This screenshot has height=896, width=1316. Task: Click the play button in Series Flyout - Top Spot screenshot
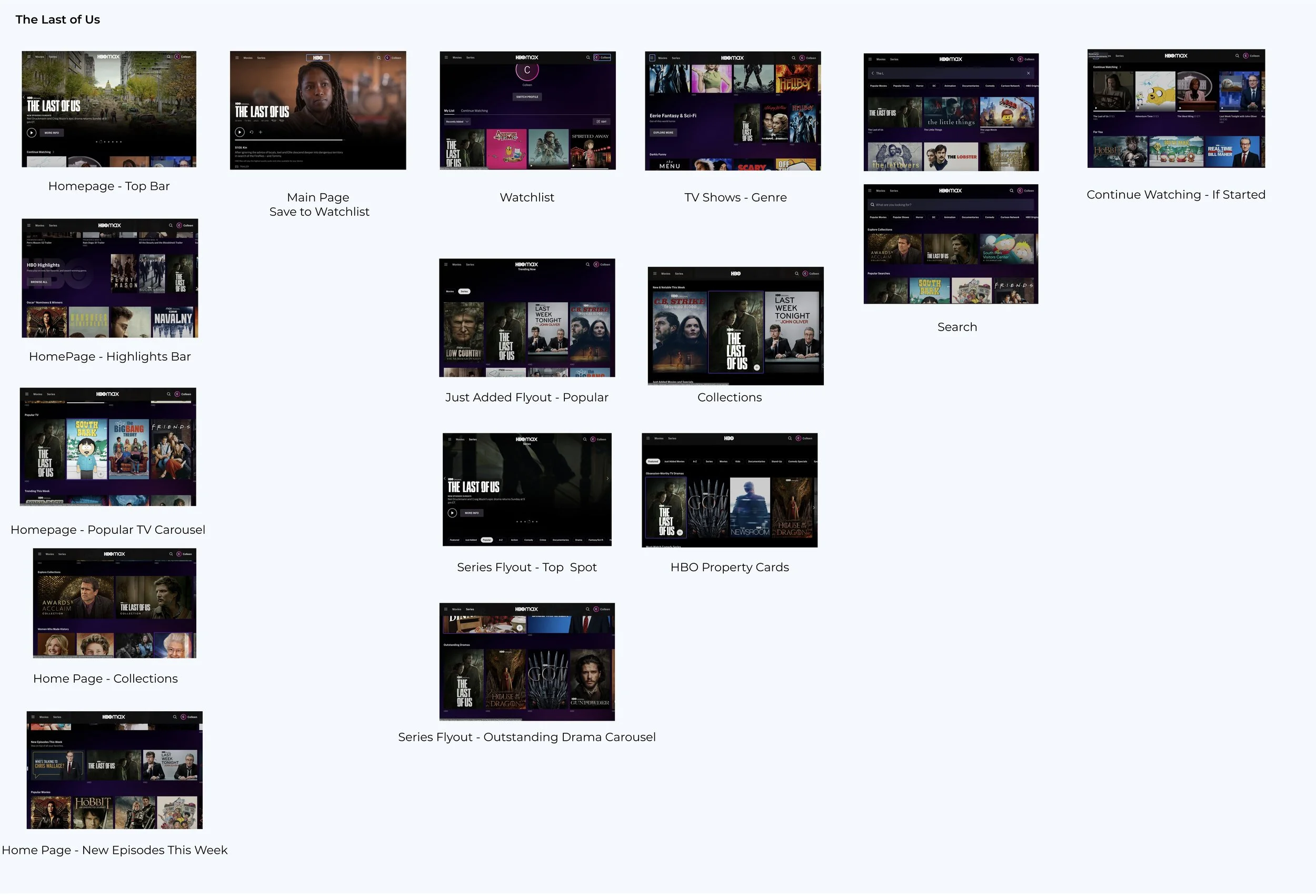click(453, 514)
